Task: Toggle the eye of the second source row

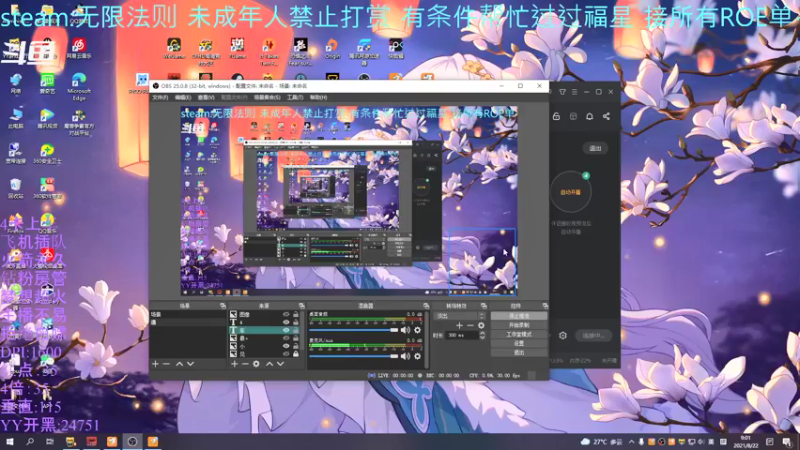Action: click(x=286, y=322)
